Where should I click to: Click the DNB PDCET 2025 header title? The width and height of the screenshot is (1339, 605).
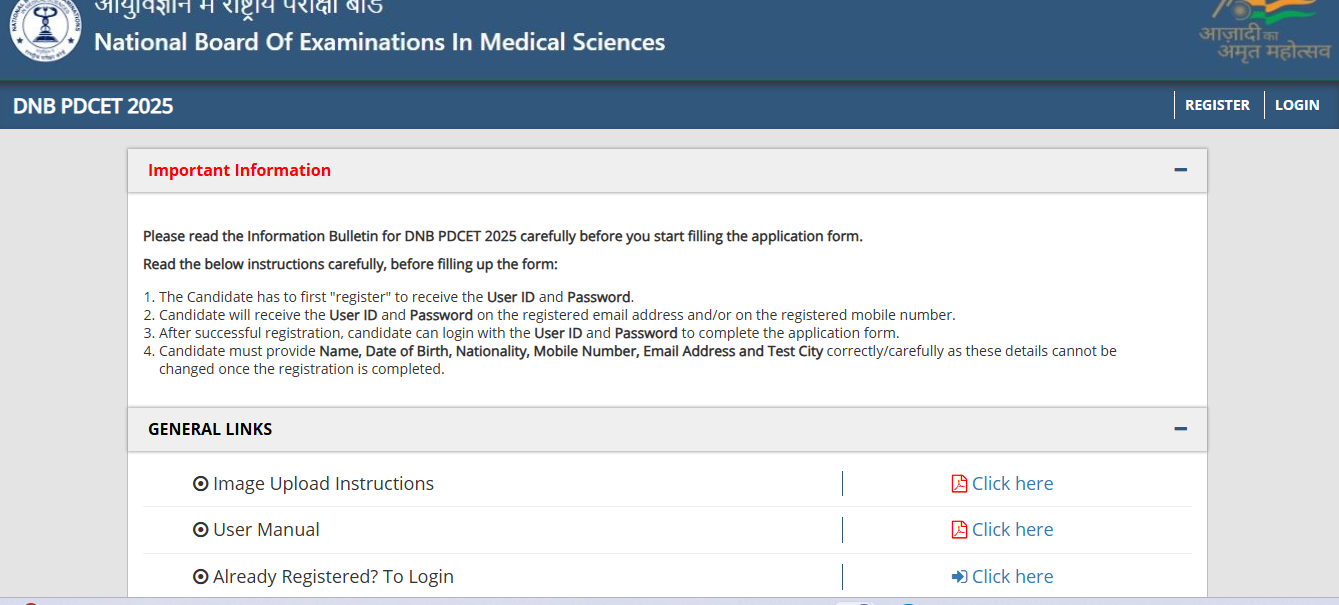[92, 104]
